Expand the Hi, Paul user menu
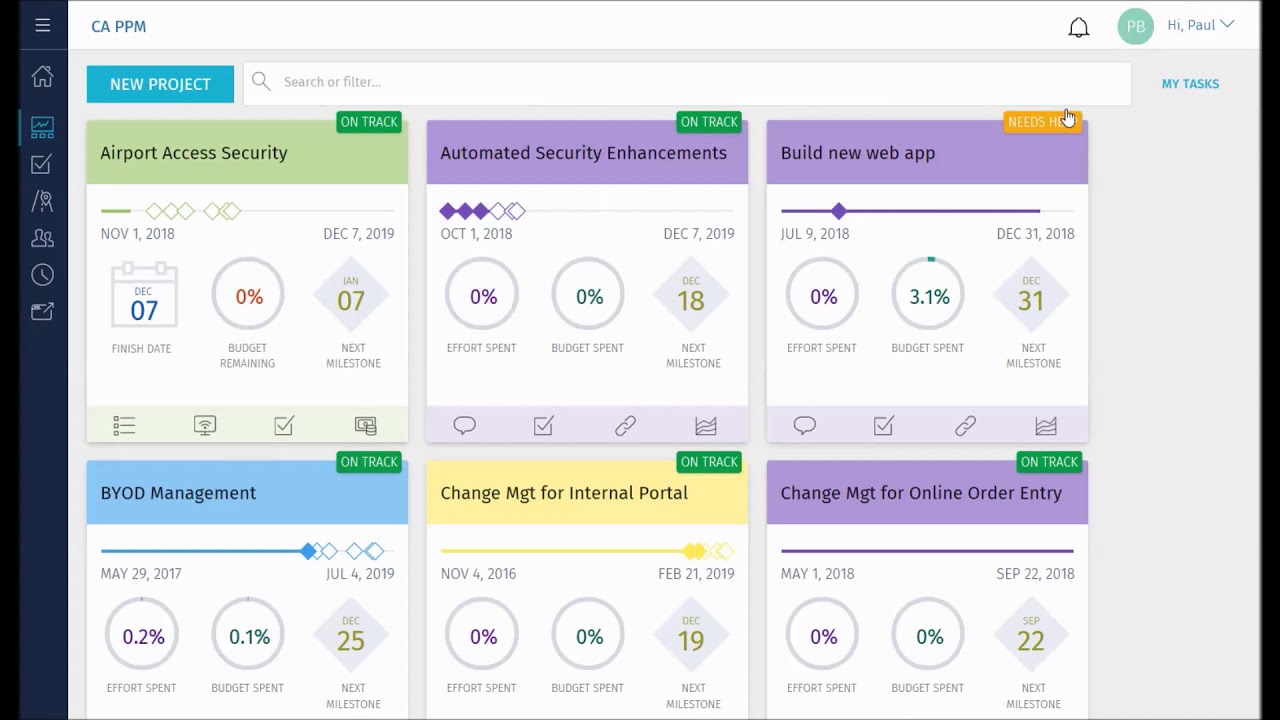Viewport: 1280px width, 720px height. click(1201, 25)
